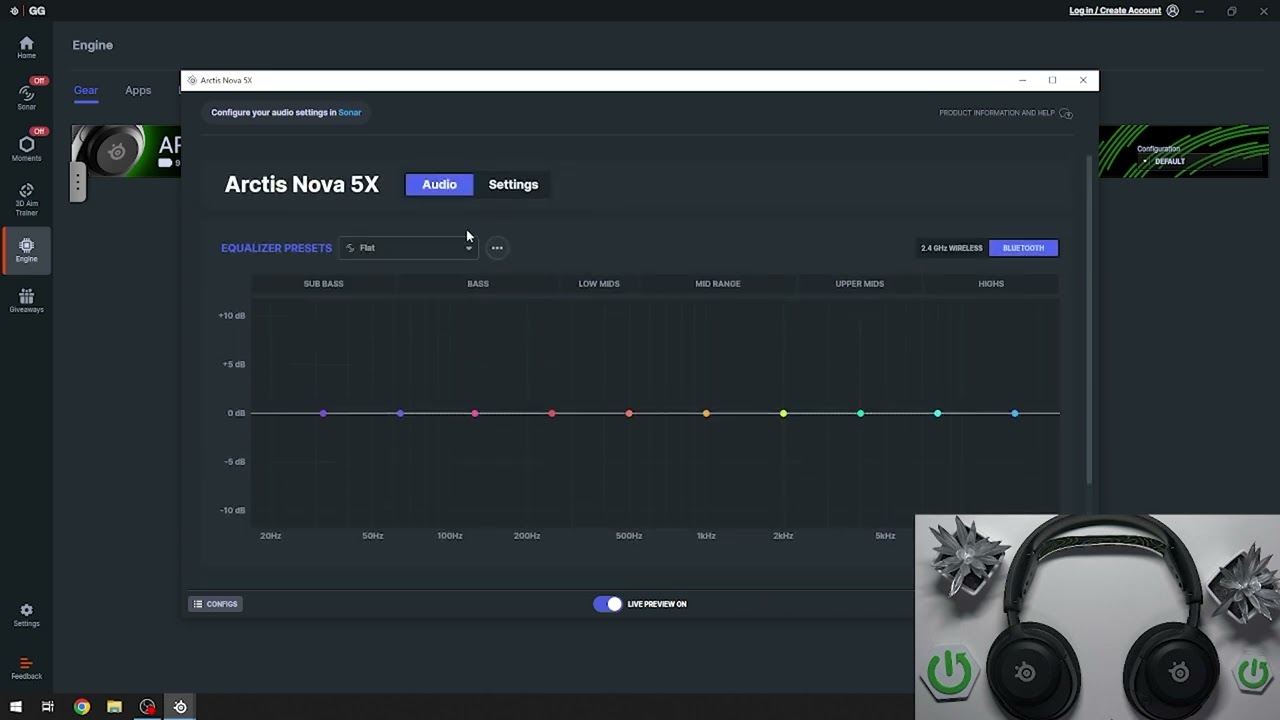
Task: Click the pink EQ point in Bass band
Action: [x=475, y=413]
